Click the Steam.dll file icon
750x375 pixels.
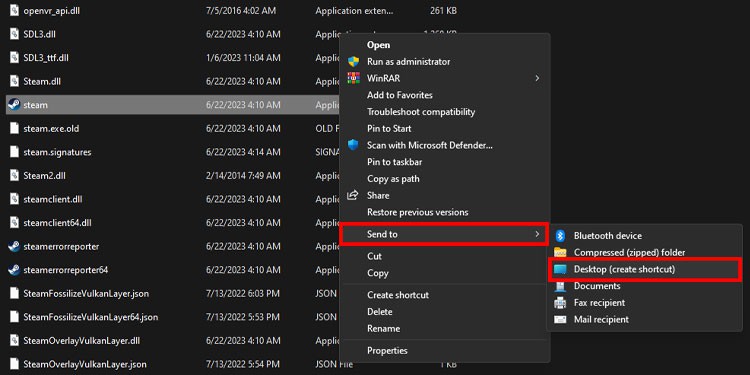tap(14, 81)
